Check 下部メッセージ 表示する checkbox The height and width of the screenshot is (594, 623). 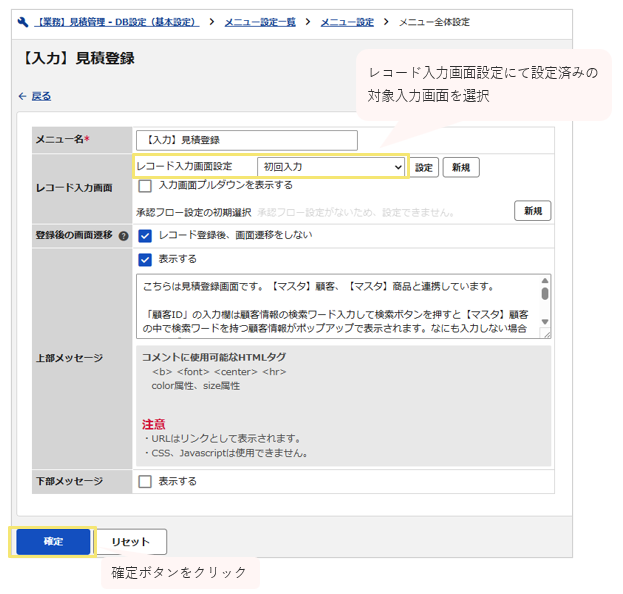145,482
